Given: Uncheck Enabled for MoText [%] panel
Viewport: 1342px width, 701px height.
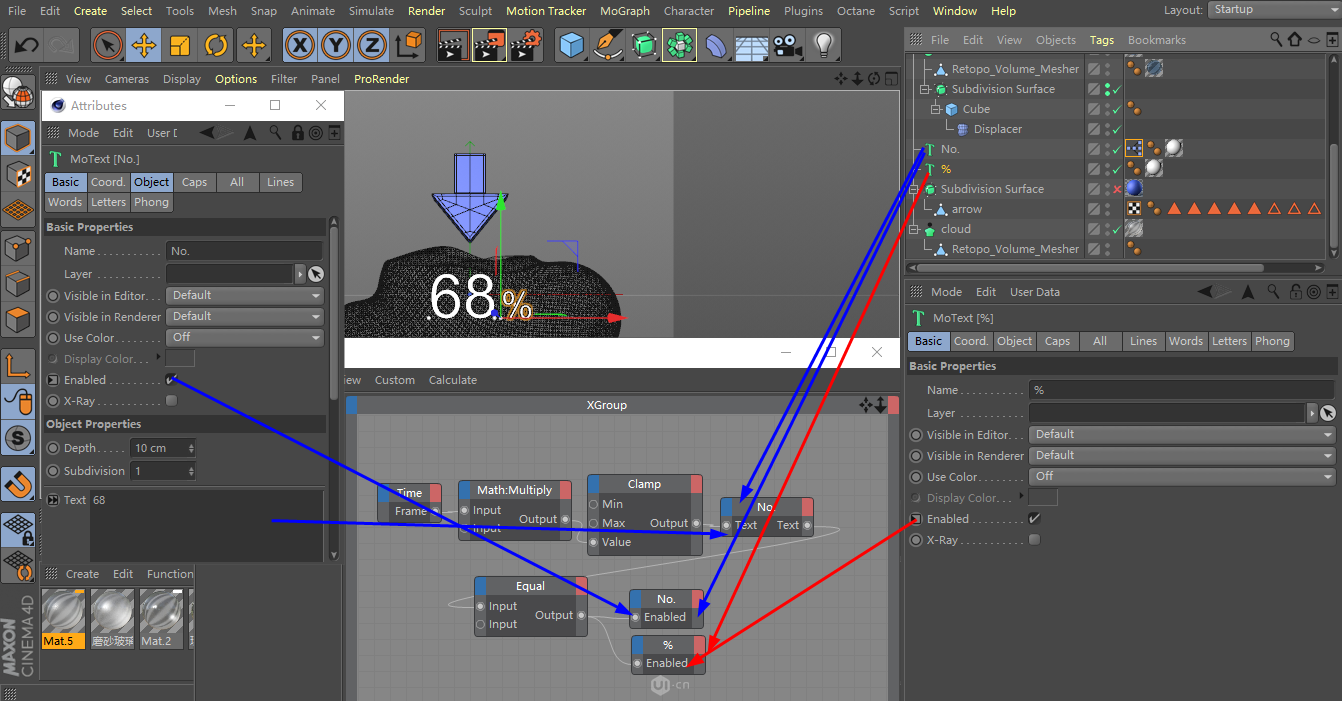Looking at the screenshot, I should pyautogui.click(x=1034, y=519).
